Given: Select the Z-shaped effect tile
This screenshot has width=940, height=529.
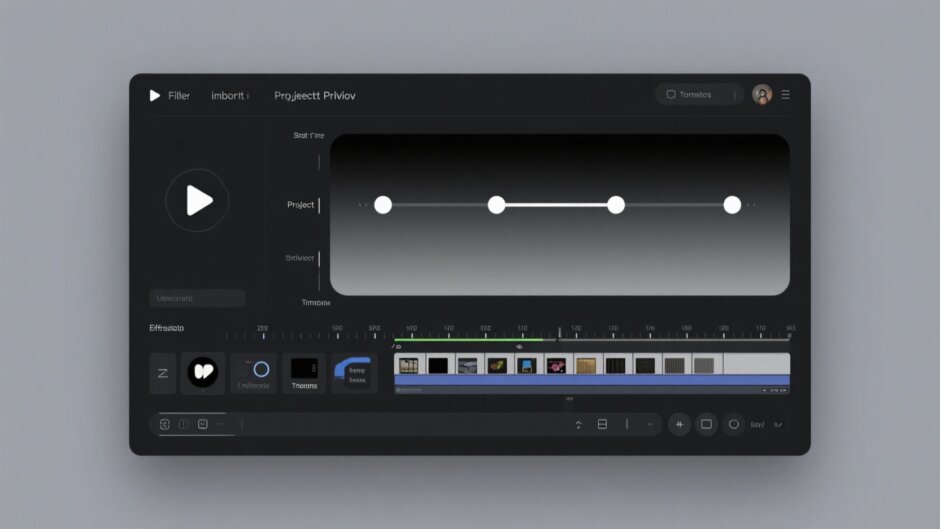Looking at the screenshot, I should (x=162, y=373).
